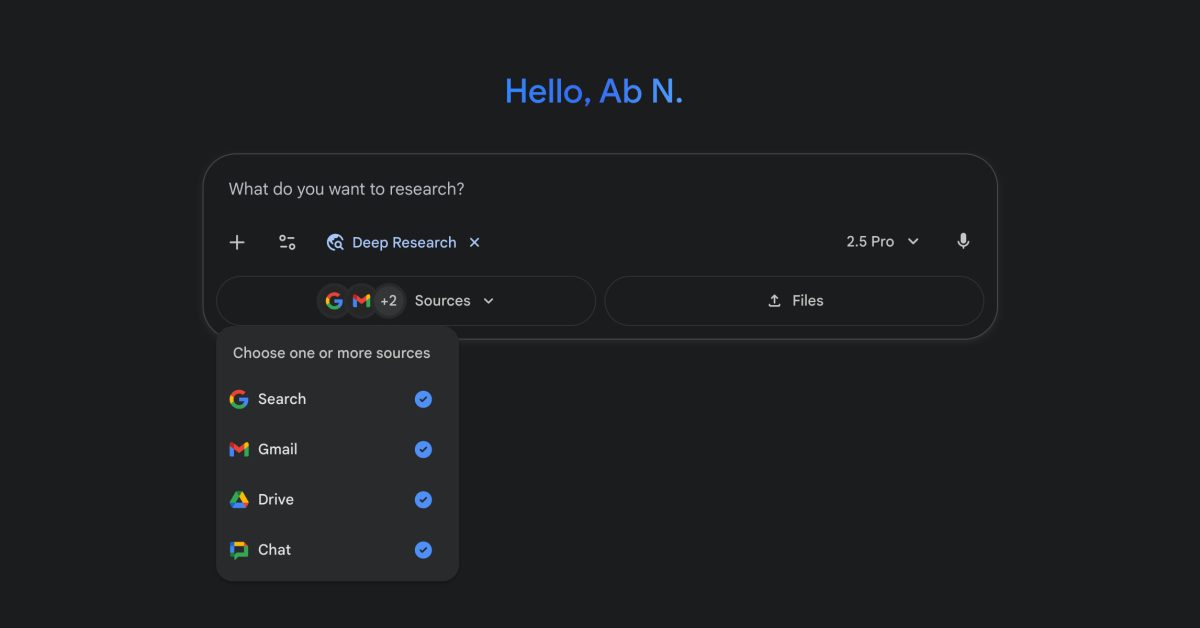Select the Search entry in the sources menu

click(284, 399)
